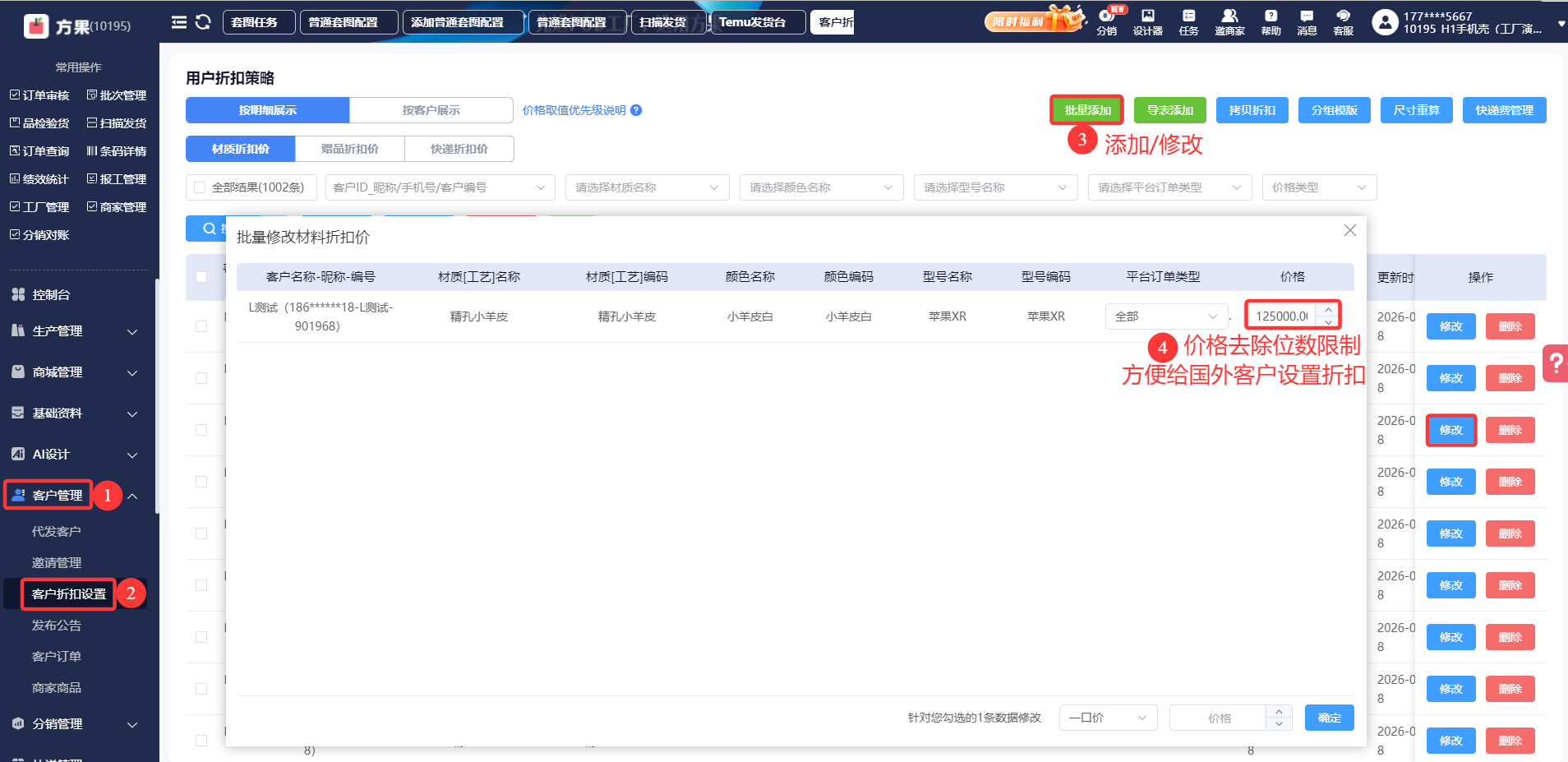
Task: Open the 价格取值优先级说明 link
Action: (574, 110)
